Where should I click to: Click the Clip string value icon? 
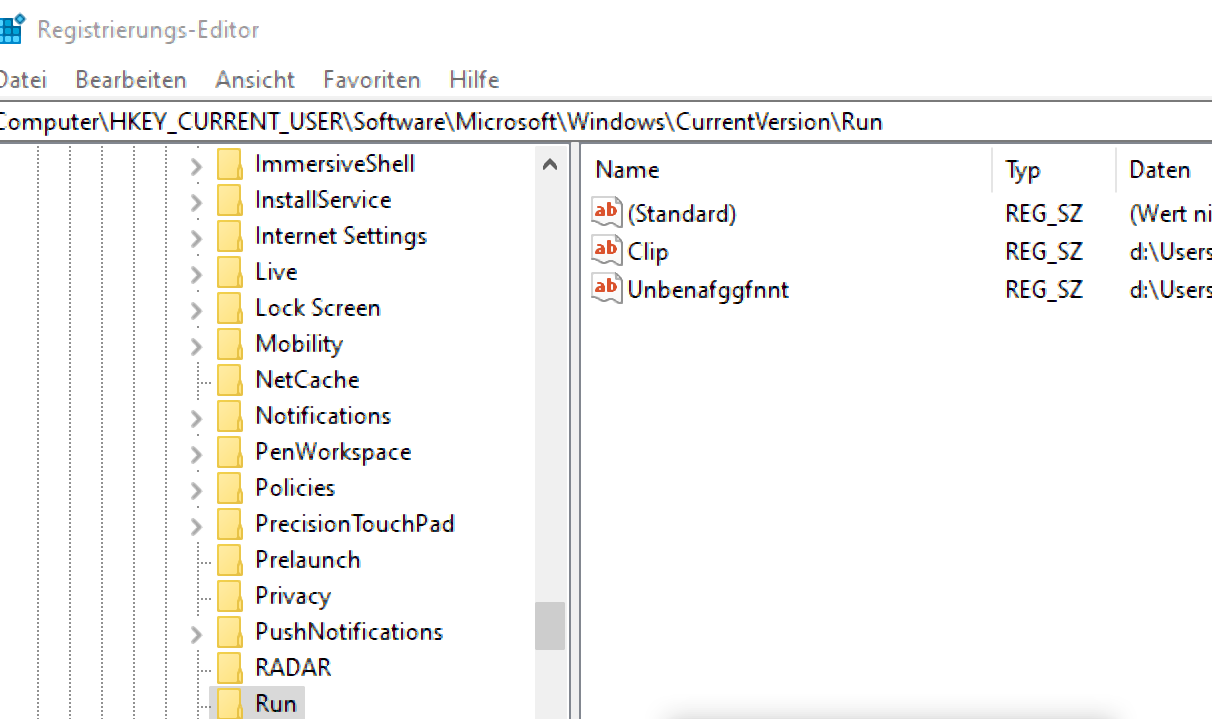pos(607,251)
